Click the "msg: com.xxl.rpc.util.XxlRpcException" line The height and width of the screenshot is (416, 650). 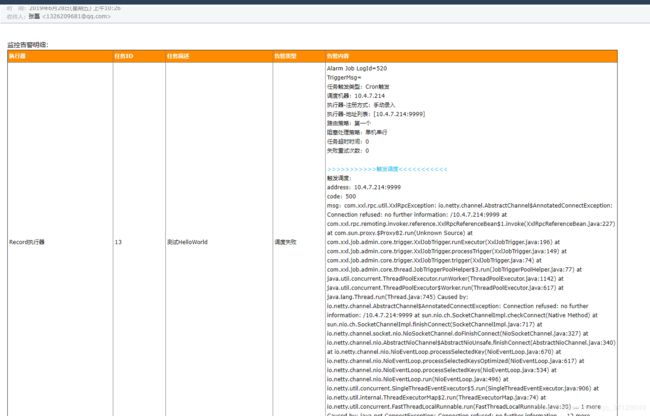click(470, 206)
